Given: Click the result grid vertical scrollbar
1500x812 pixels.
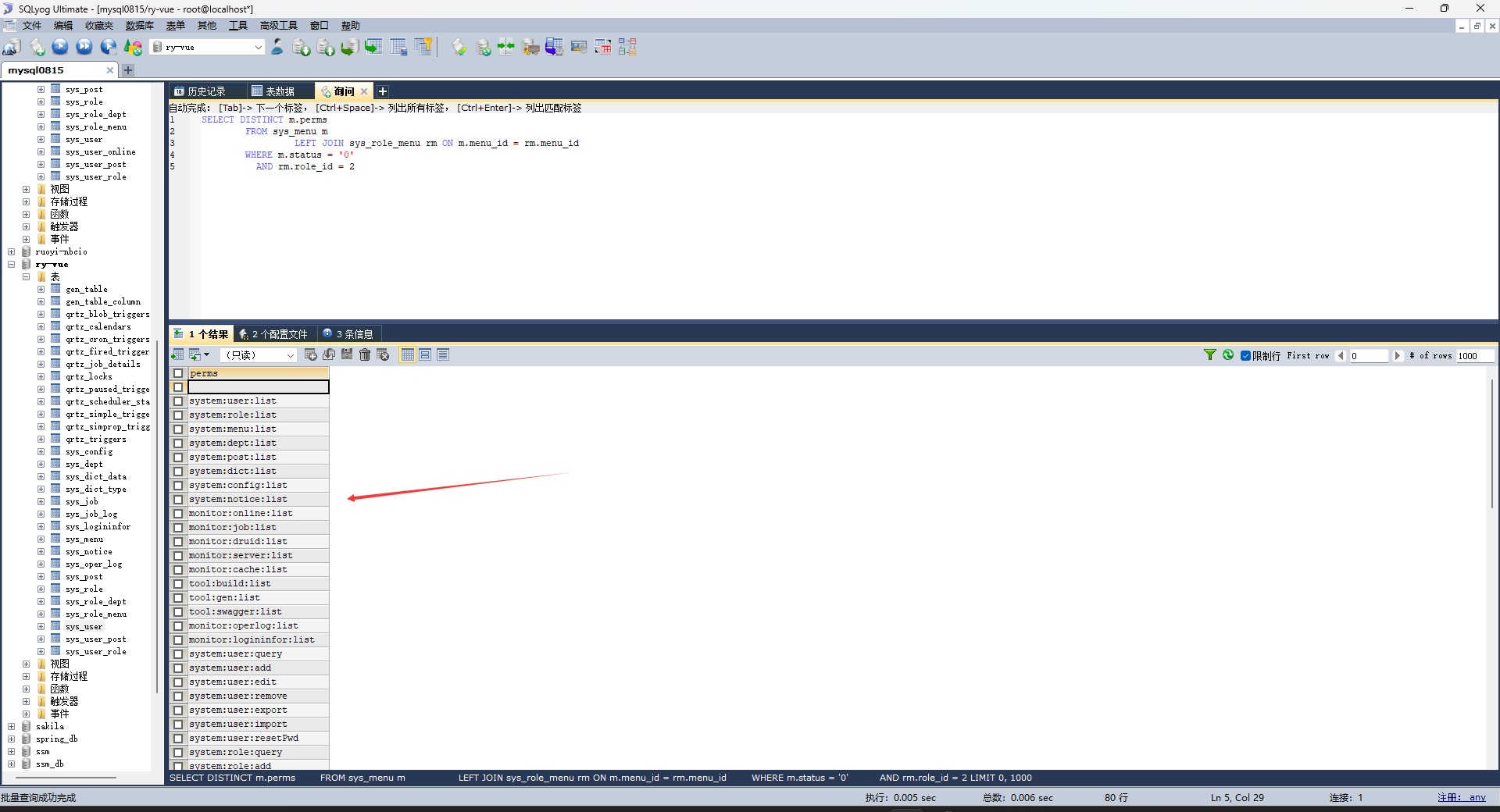Looking at the screenshot, I should point(1493,443).
